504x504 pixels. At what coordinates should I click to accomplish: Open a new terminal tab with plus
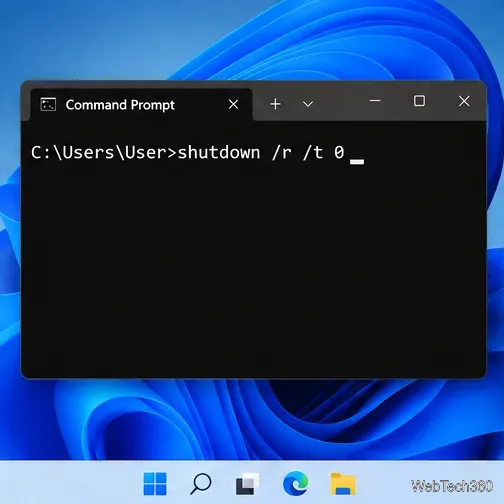coord(275,104)
